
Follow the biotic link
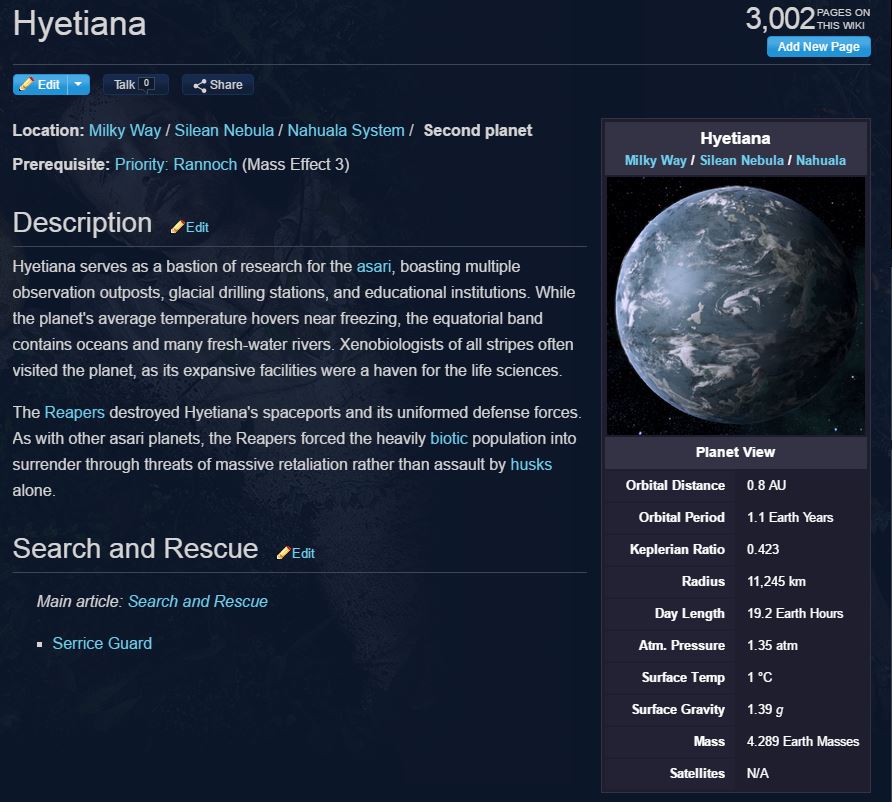pos(449,439)
